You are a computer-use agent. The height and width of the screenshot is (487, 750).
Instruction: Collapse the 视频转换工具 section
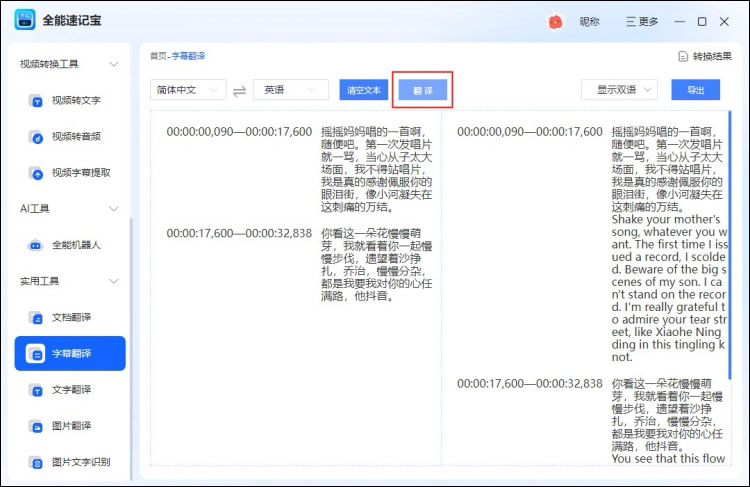[x=113, y=64]
